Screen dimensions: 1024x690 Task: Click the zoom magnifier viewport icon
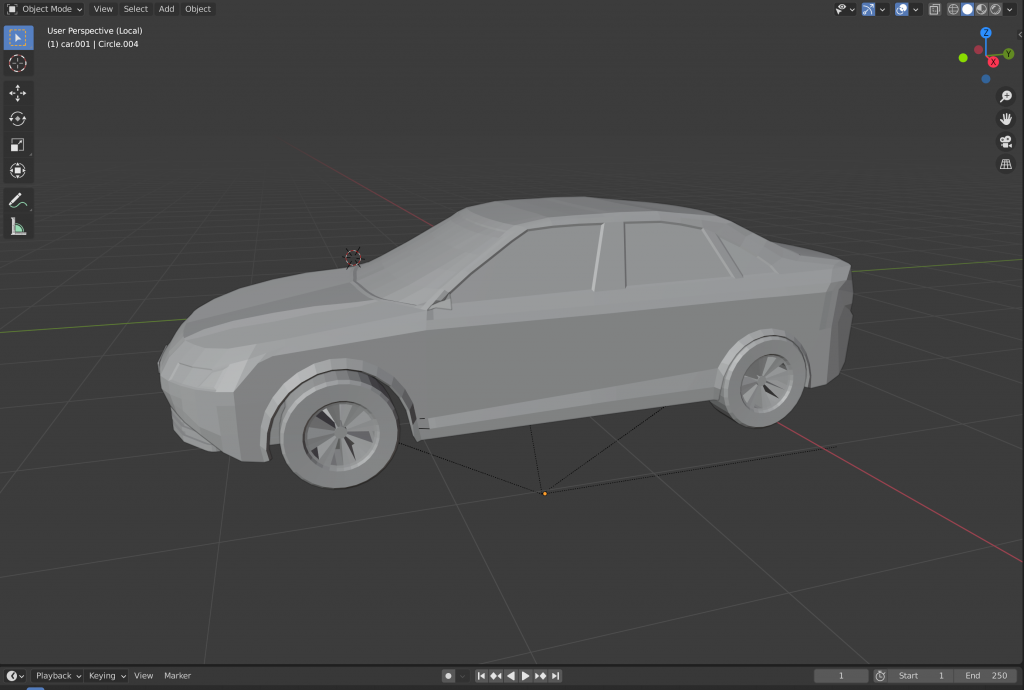(1006, 97)
